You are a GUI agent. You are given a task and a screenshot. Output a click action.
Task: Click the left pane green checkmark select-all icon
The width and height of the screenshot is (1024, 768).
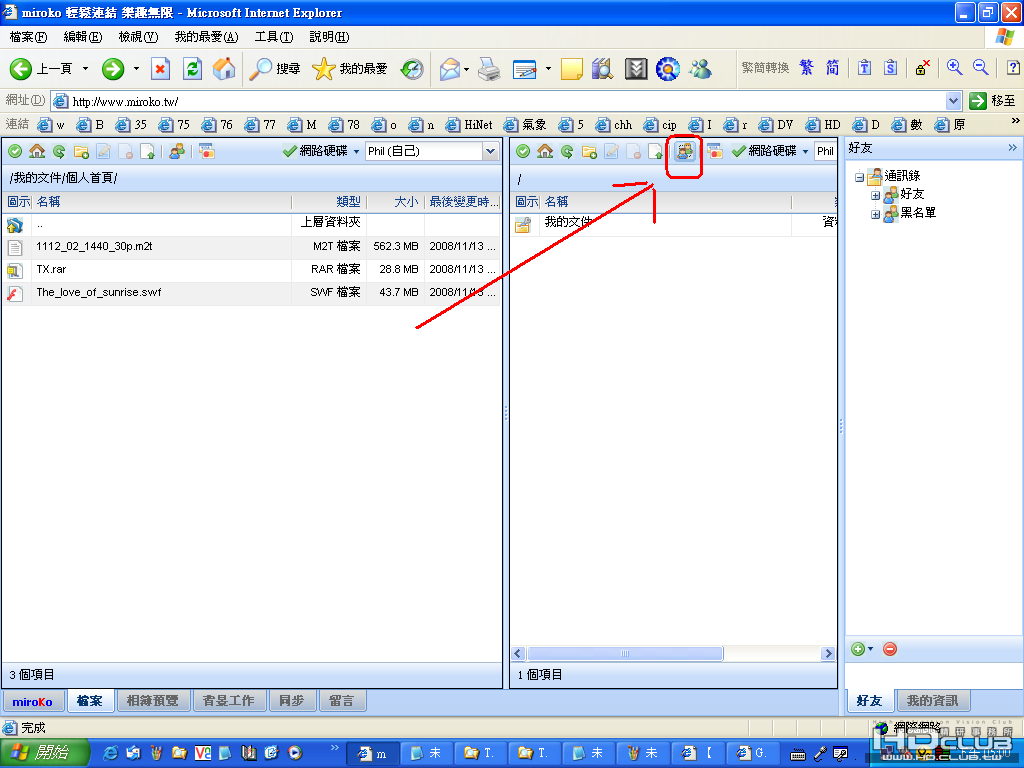coord(15,152)
